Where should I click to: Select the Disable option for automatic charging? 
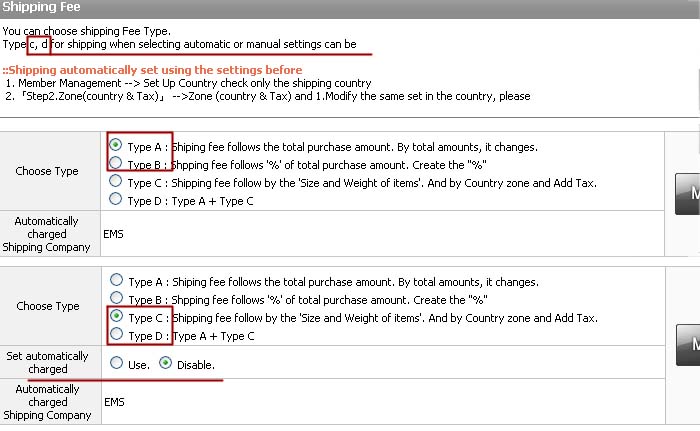(x=165, y=364)
